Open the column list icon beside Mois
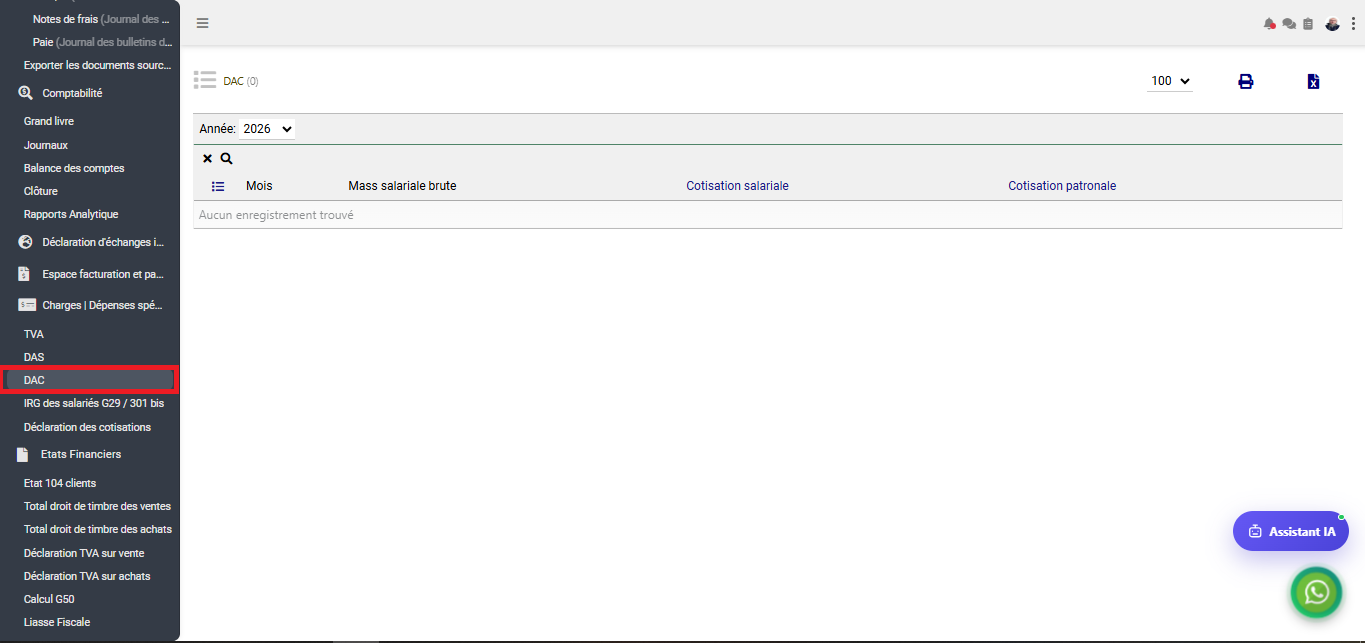 coord(218,186)
